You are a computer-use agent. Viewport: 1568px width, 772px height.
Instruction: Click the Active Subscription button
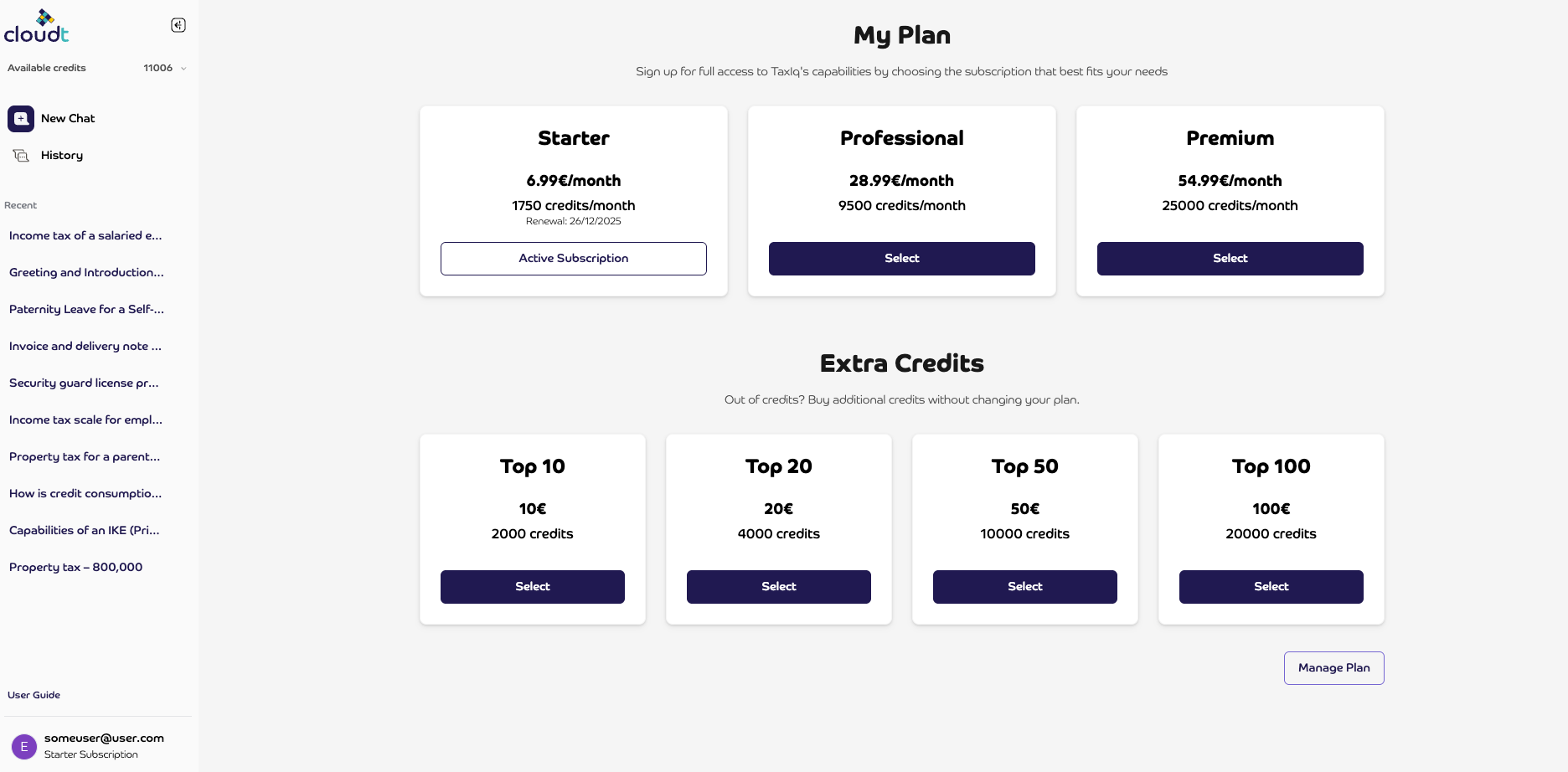[x=573, y=259]
